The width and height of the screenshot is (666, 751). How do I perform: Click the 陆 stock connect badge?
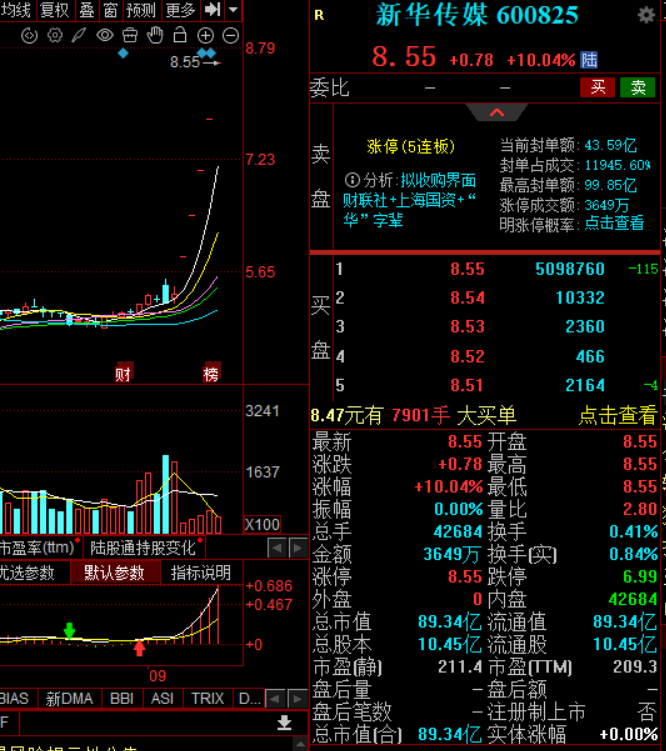click(x=589, y=60)
